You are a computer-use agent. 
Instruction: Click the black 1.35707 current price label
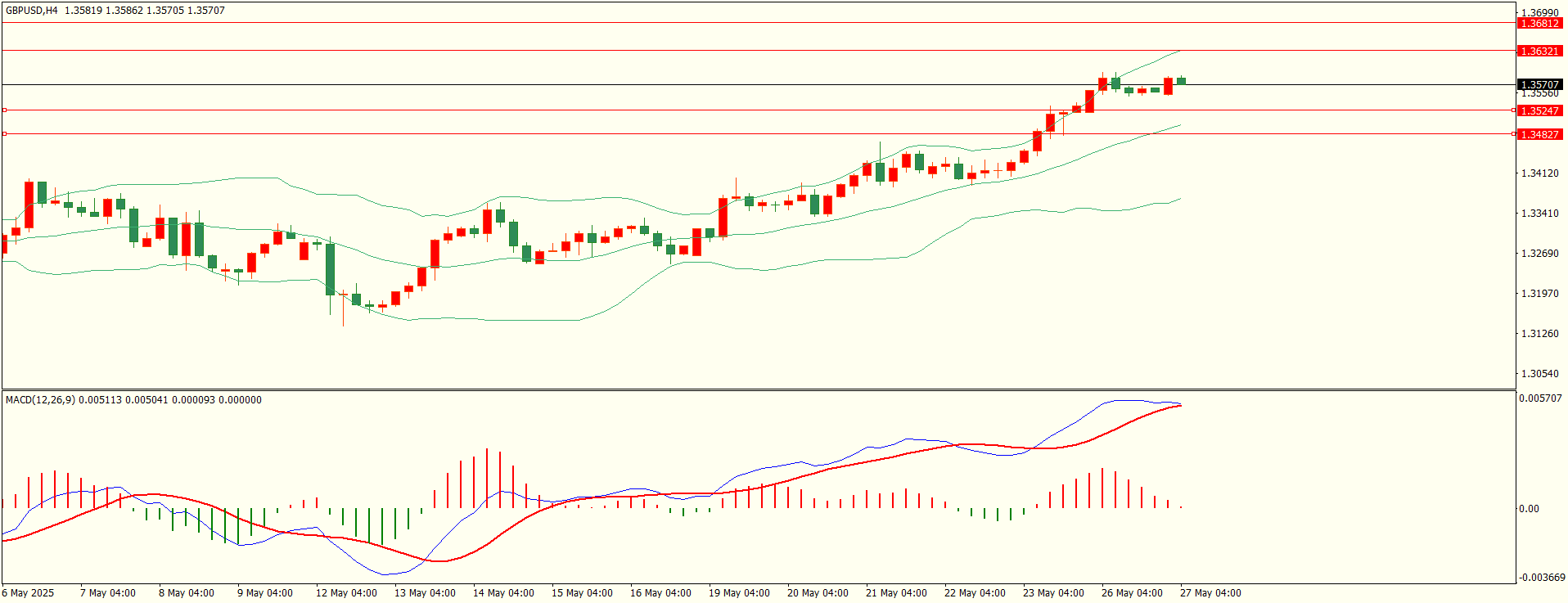coord(1539,84)
